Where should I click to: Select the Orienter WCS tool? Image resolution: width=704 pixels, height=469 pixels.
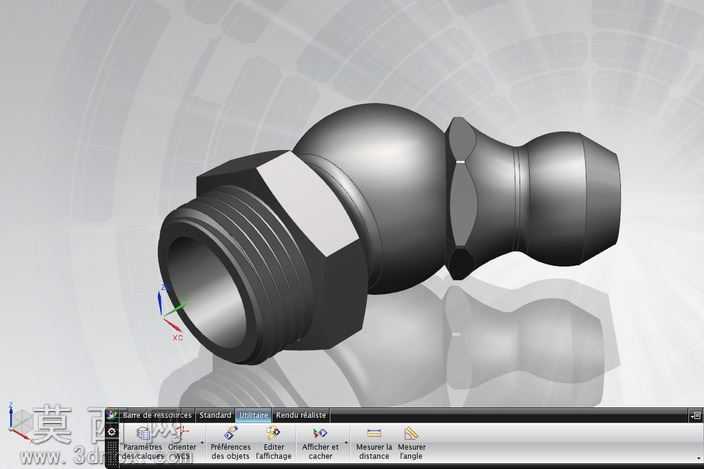[182, 443]
